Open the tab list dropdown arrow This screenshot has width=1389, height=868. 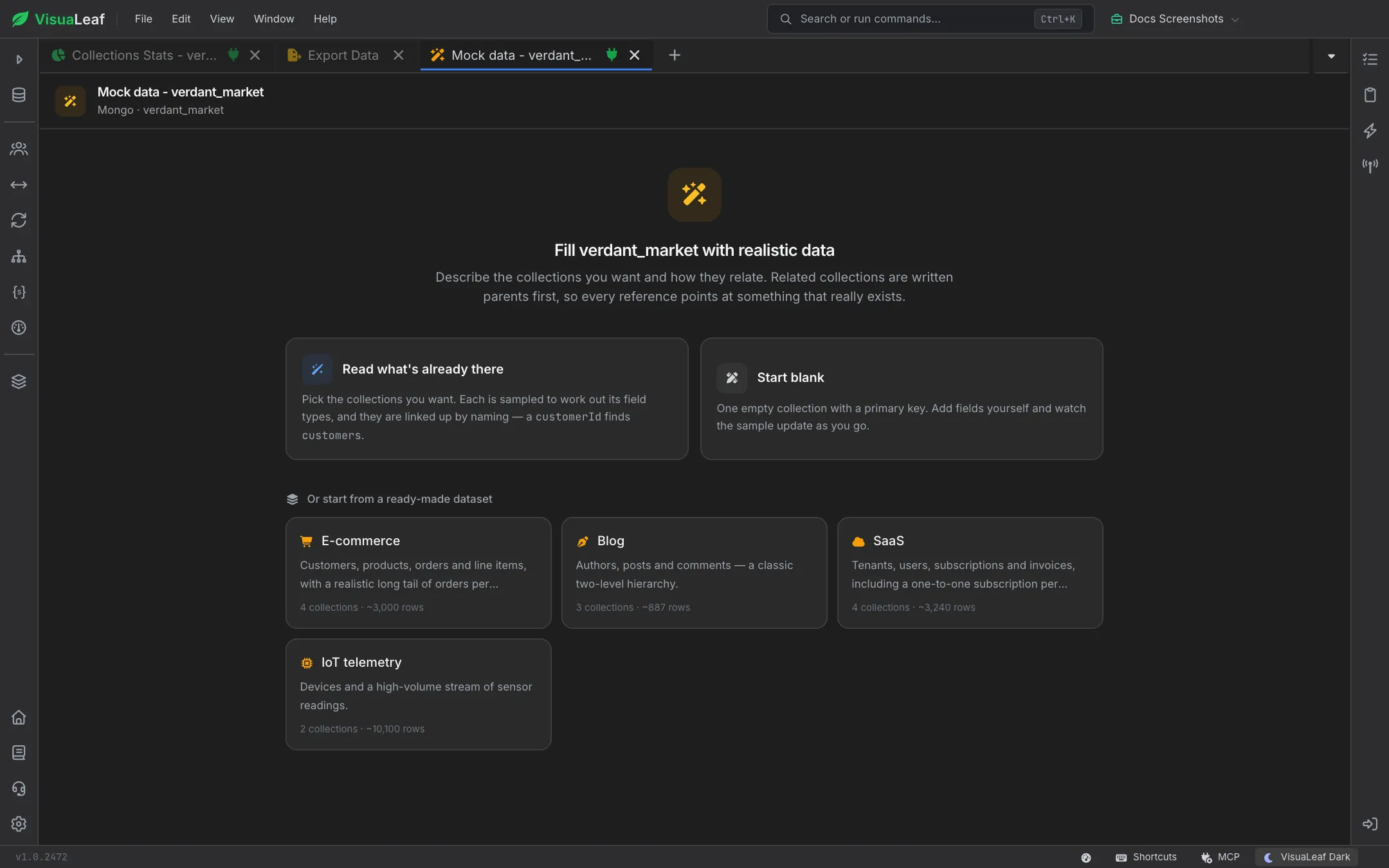pos(1331,57)
